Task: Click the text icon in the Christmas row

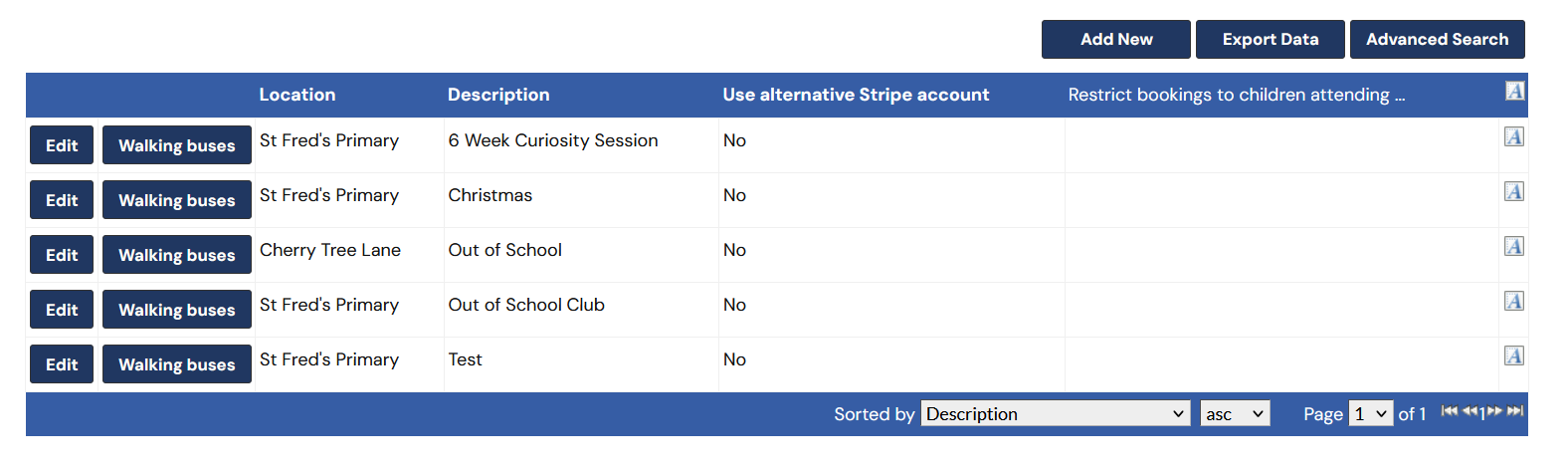Action: pyautogui.click(x=1514, y=192)
